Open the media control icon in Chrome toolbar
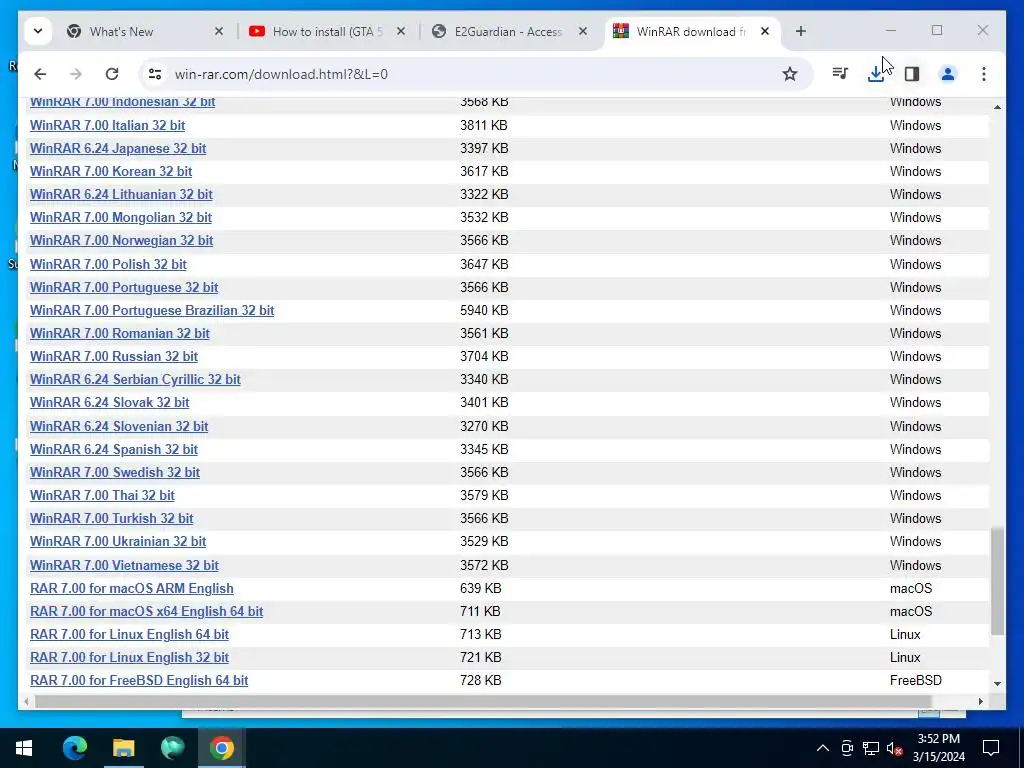Image resolution: width=1024 pixels, height=768 pixels. (840, 74)
